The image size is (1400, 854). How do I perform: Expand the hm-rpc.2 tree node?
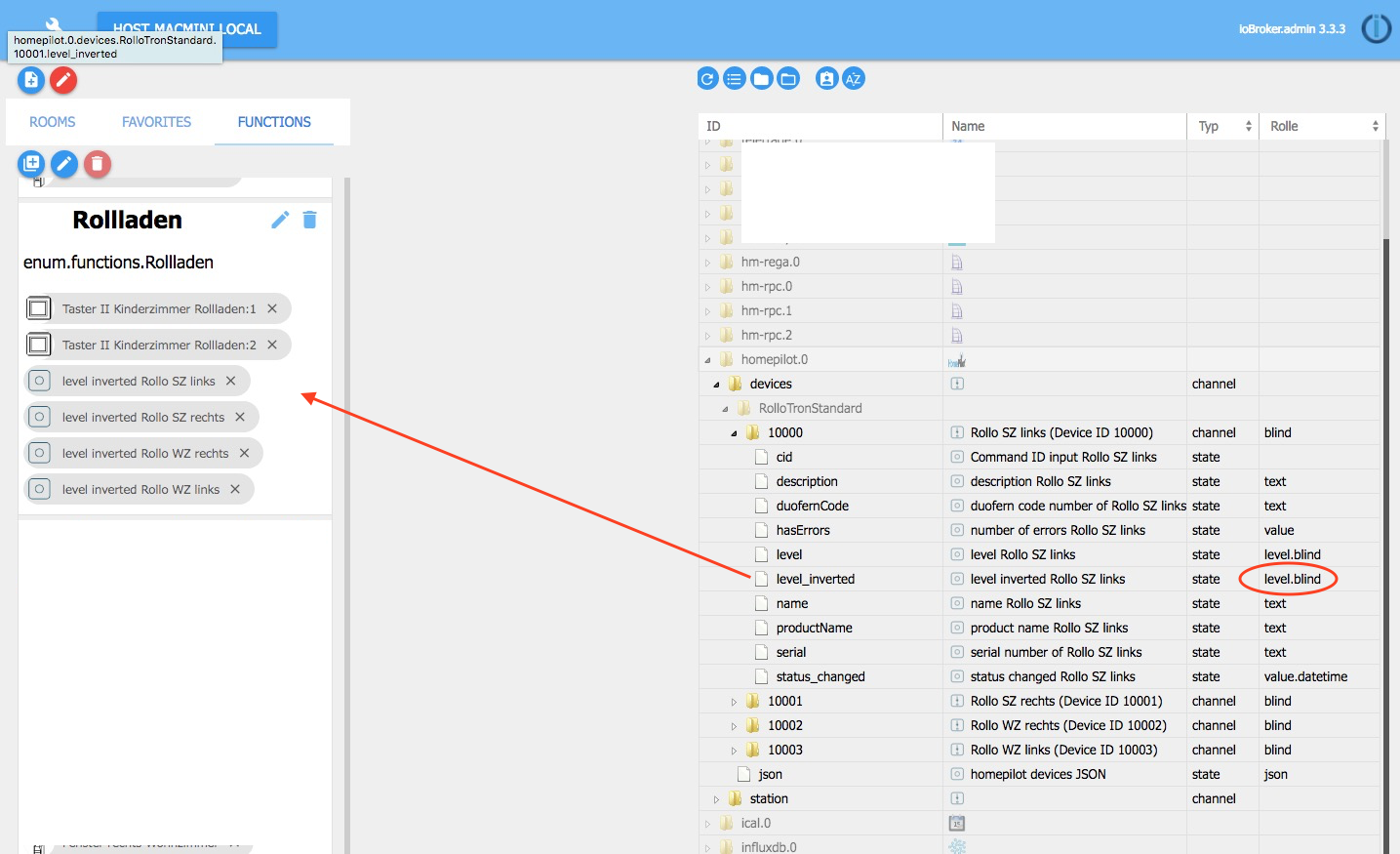pos(708,336)
